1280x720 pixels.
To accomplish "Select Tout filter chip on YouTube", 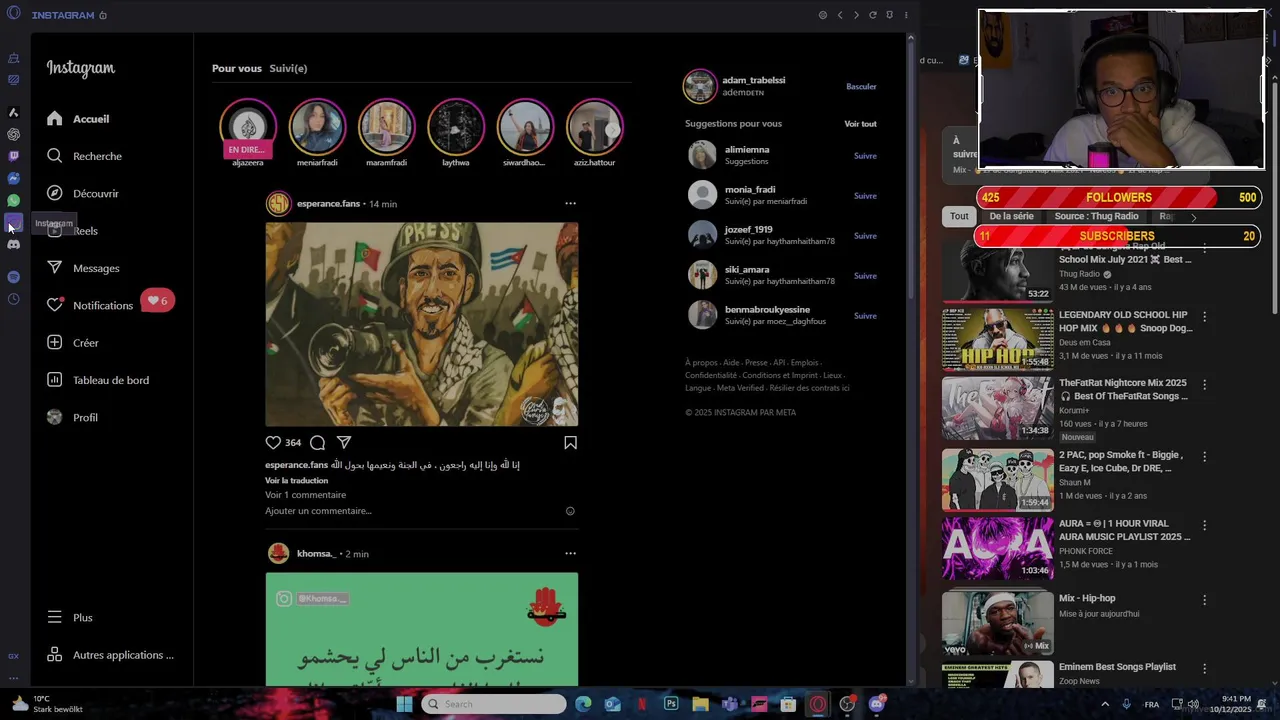I will tap(959, 216).
